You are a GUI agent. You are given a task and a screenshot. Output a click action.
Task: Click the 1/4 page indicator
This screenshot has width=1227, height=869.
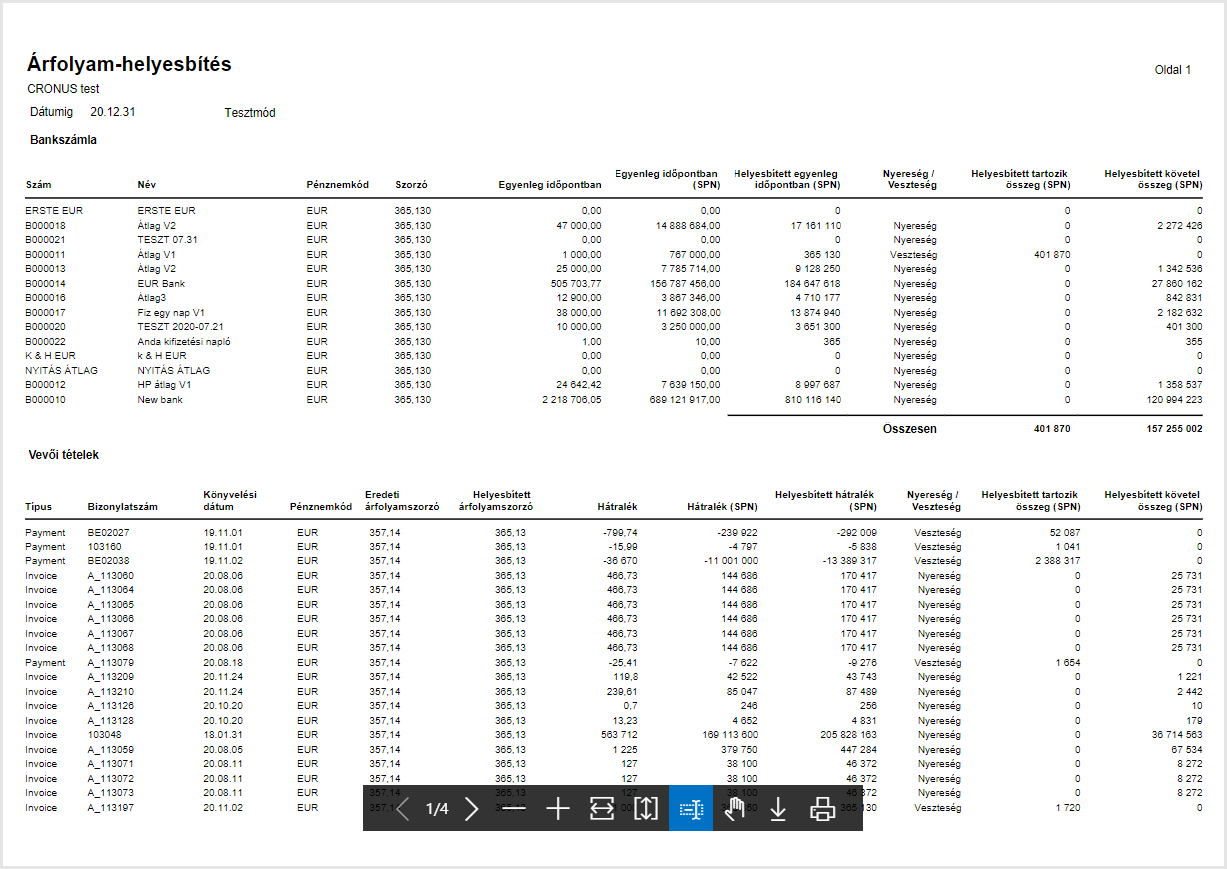[x=437, y=809]
